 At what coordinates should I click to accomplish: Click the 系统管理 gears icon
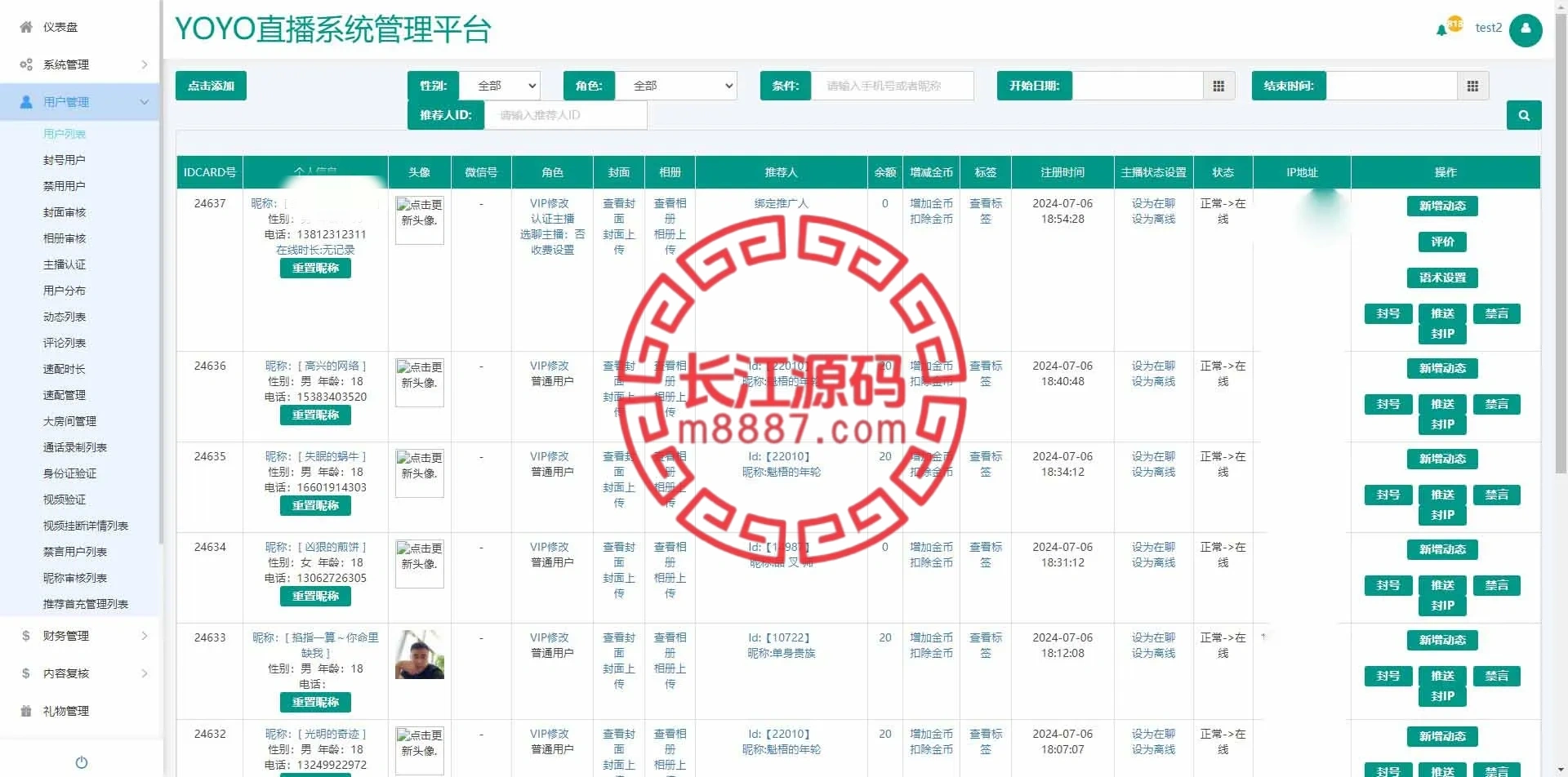[x=26, y=64]
